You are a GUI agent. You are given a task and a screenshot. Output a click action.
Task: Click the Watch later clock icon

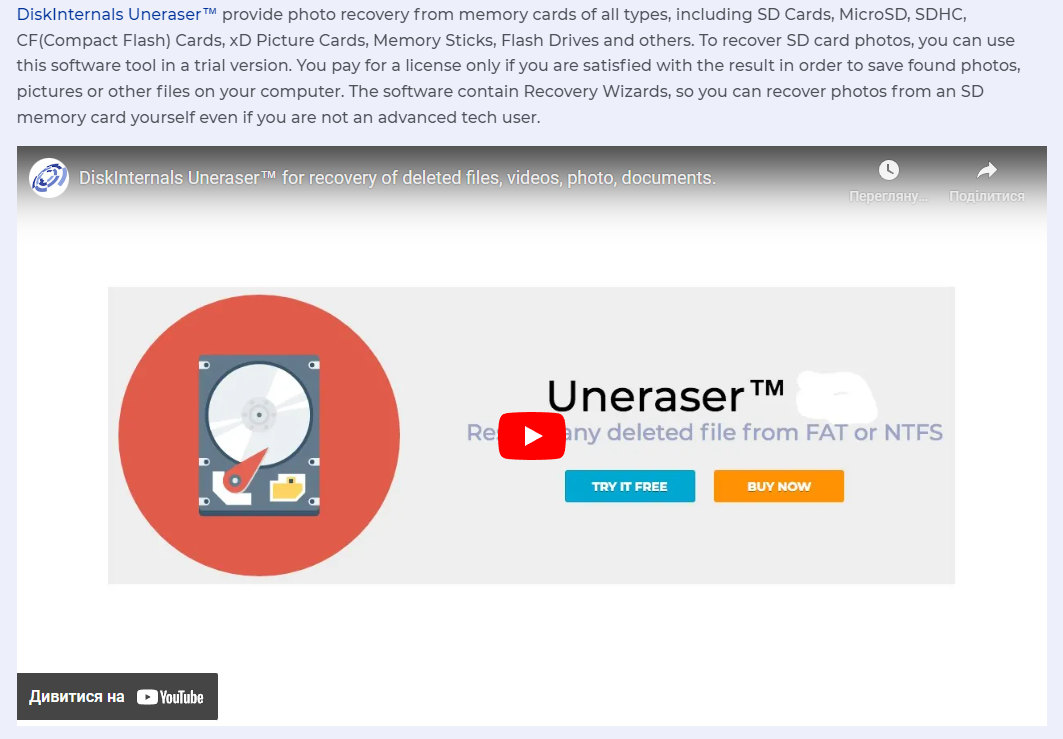(888, 170)
